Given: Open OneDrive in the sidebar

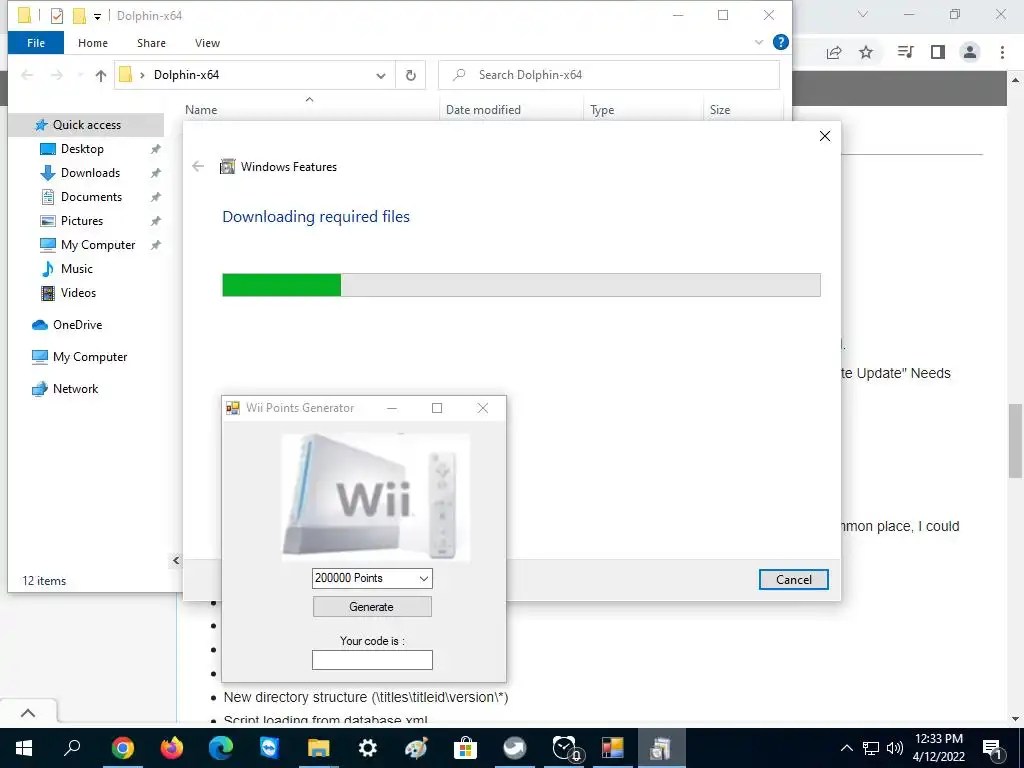Looking at the screenshot, I should pyautogui.click(x=77, y=325).
